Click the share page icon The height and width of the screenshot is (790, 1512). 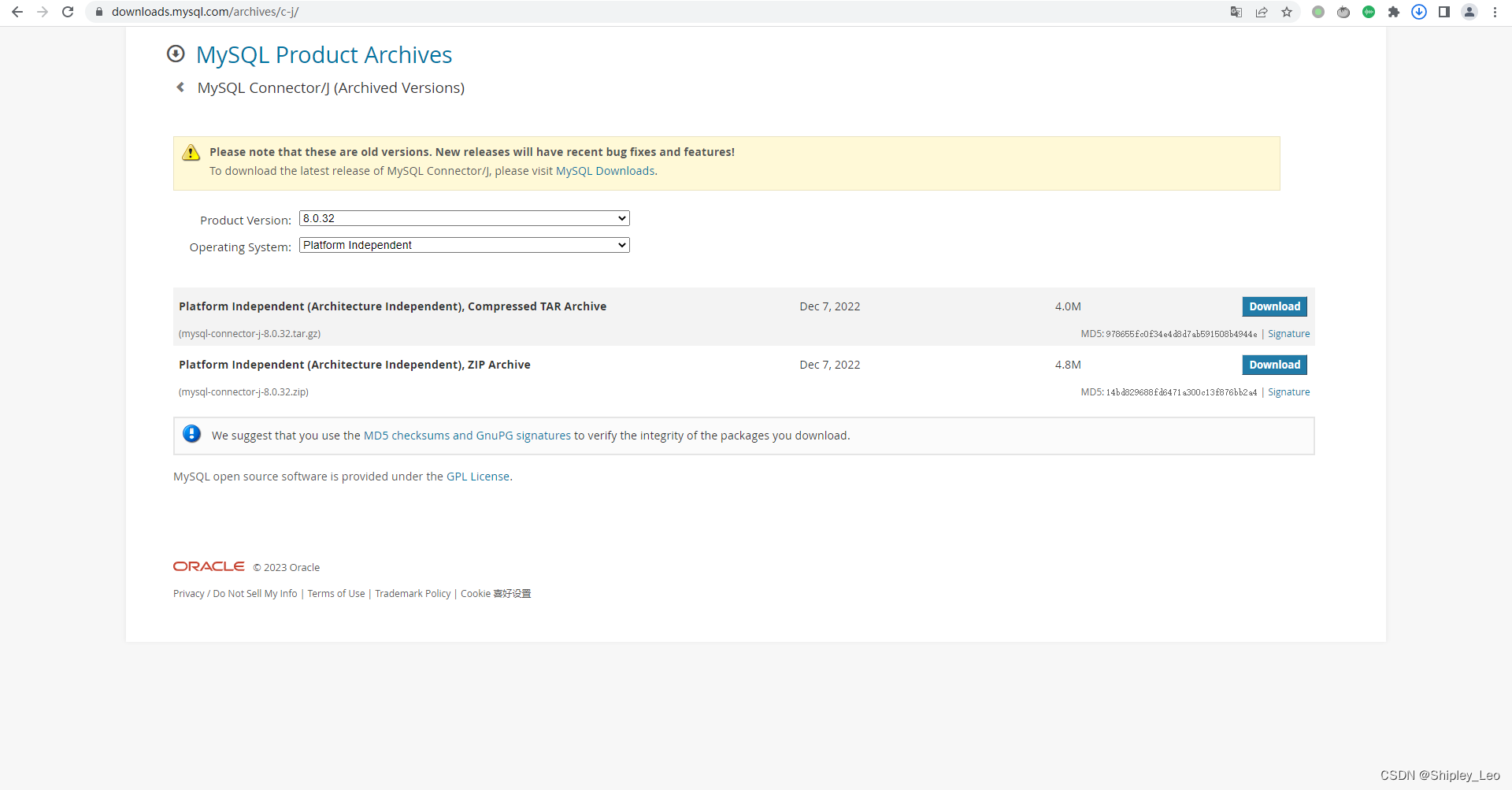pyautogui.click(x=1262, y=12)
